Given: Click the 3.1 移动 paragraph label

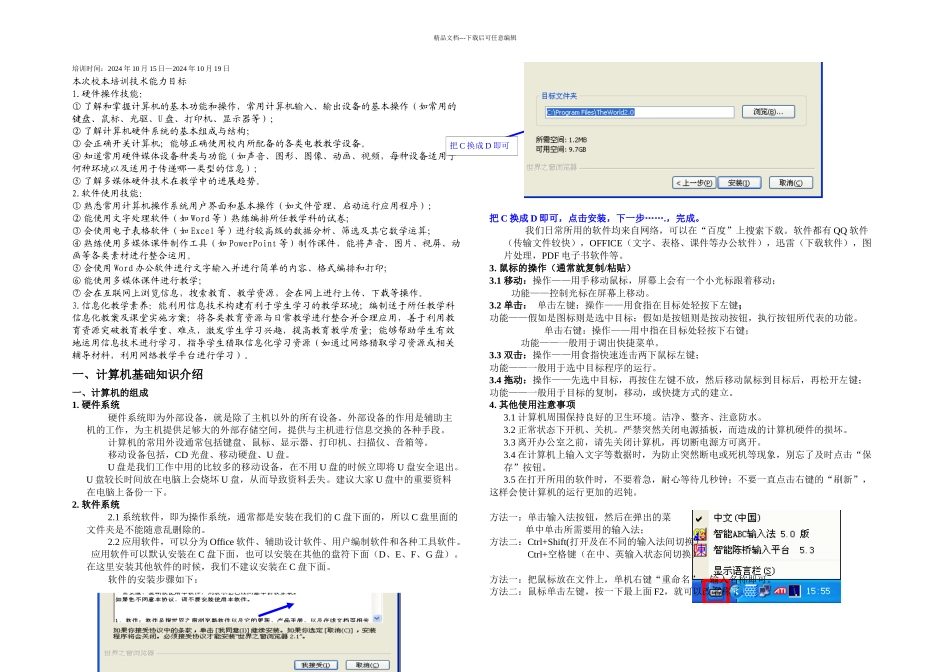Looking at the screenshot, I should (x=508, y=281).
